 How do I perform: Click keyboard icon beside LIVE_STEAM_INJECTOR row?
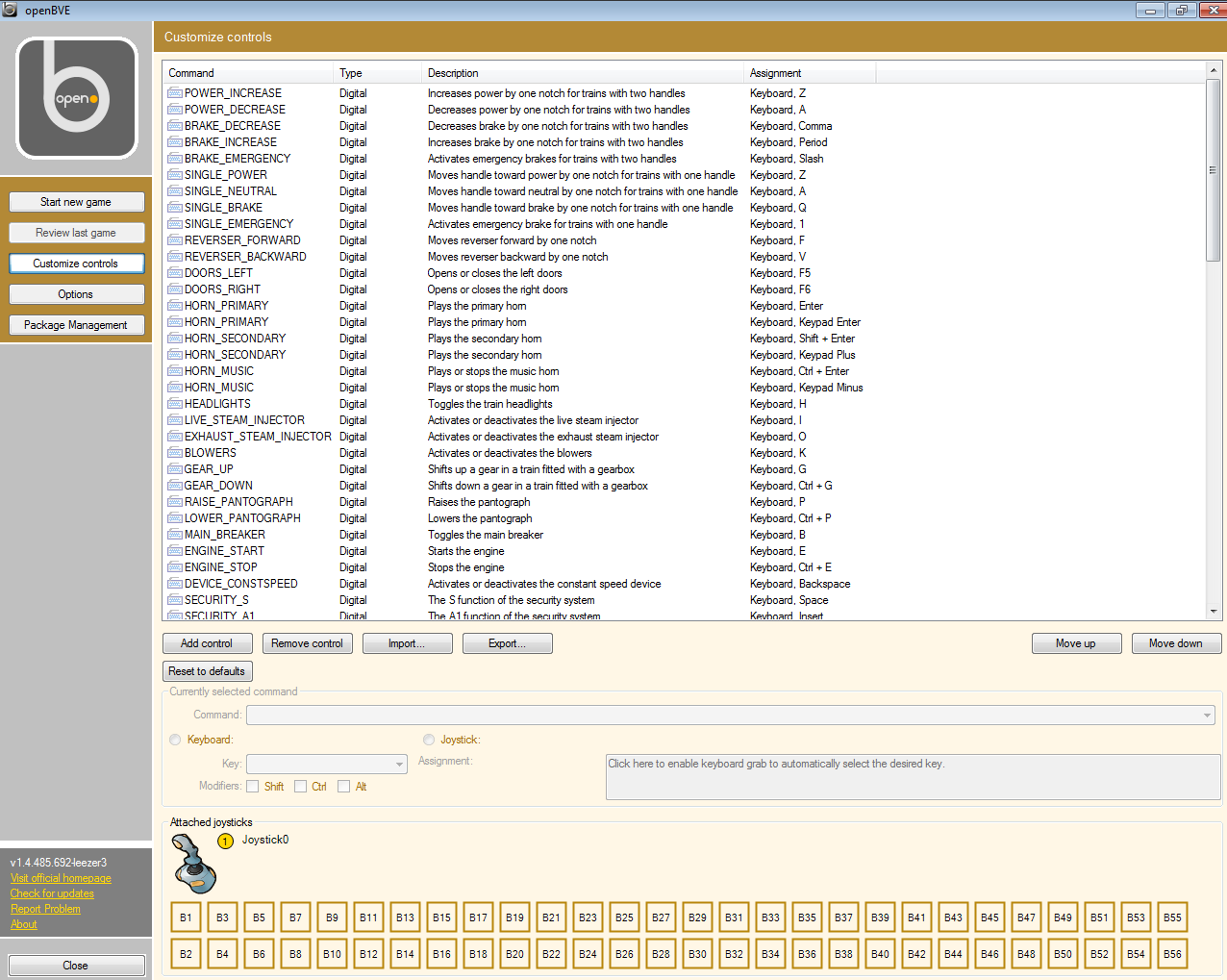coord(175,420)
